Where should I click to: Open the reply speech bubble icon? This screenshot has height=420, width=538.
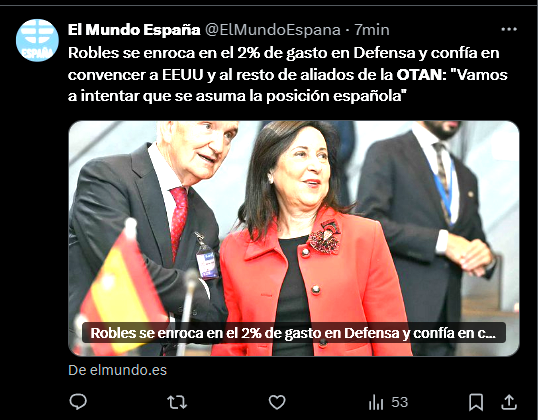tap(78, 401)
